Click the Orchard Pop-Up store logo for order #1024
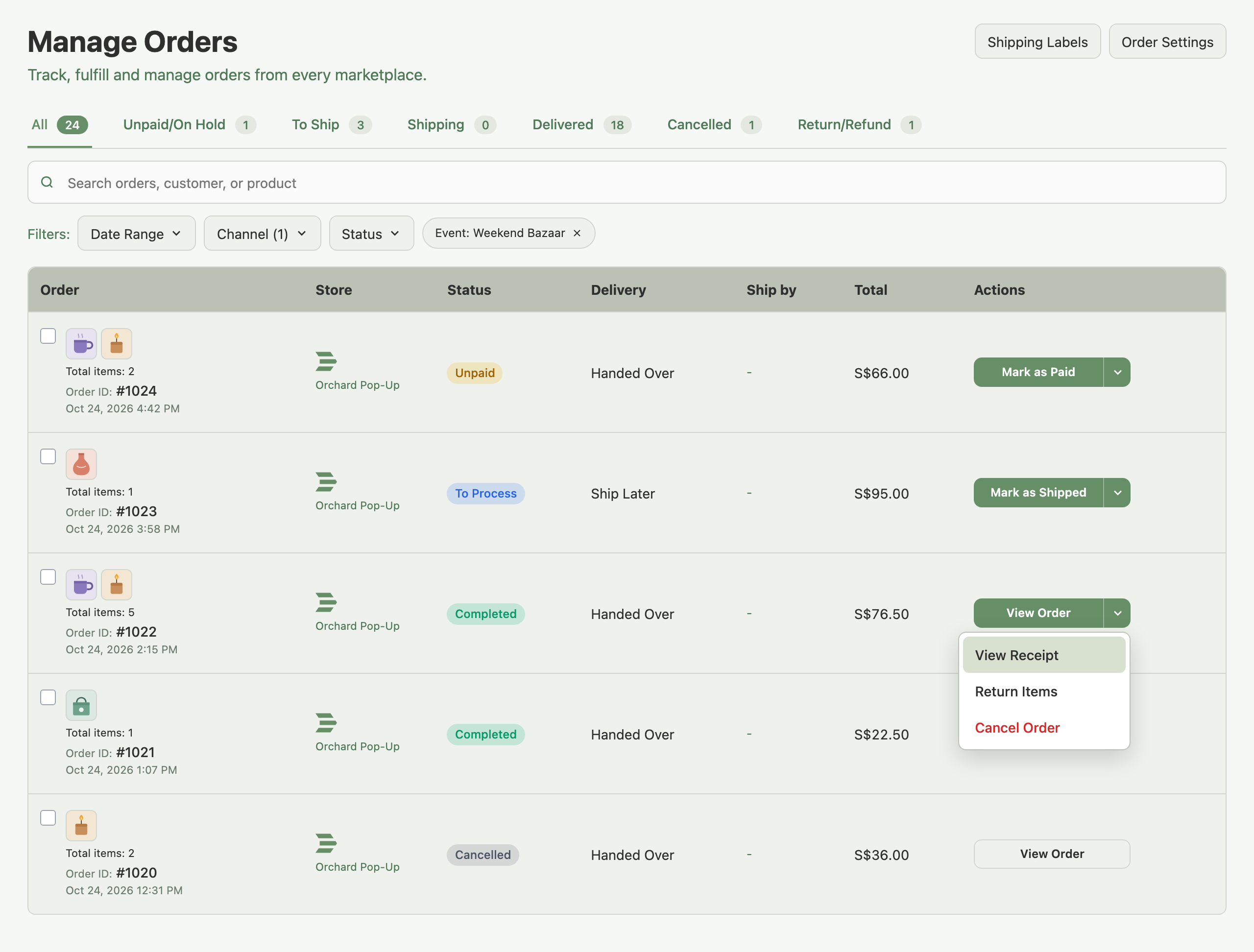This screenshot has height=952, width=1254. (x=326, y=361)
